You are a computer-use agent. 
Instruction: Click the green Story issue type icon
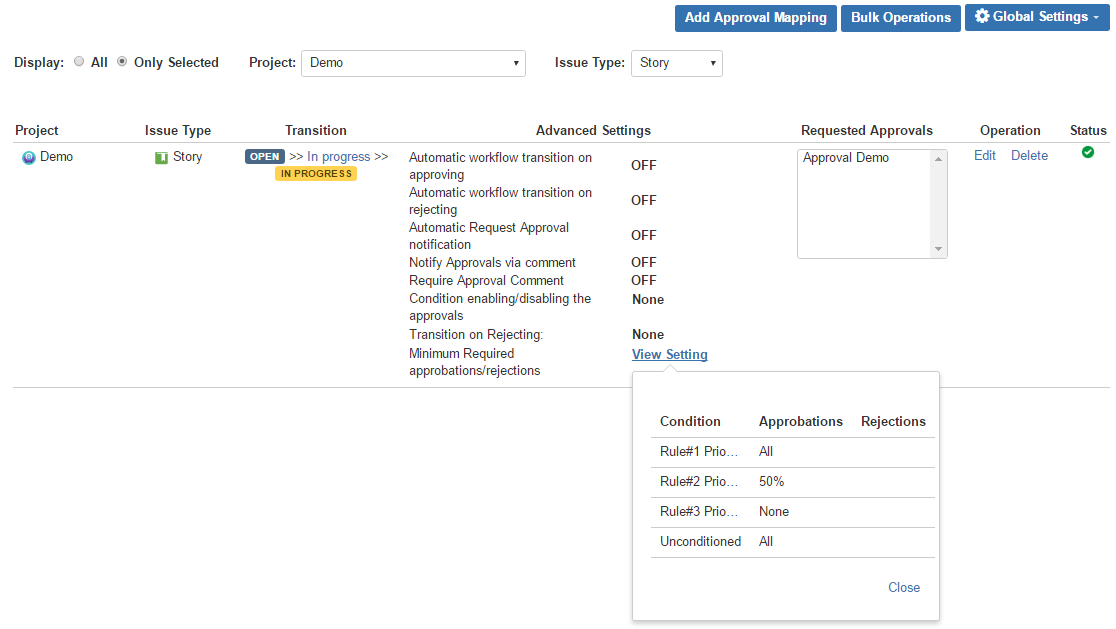pos(161,158)
